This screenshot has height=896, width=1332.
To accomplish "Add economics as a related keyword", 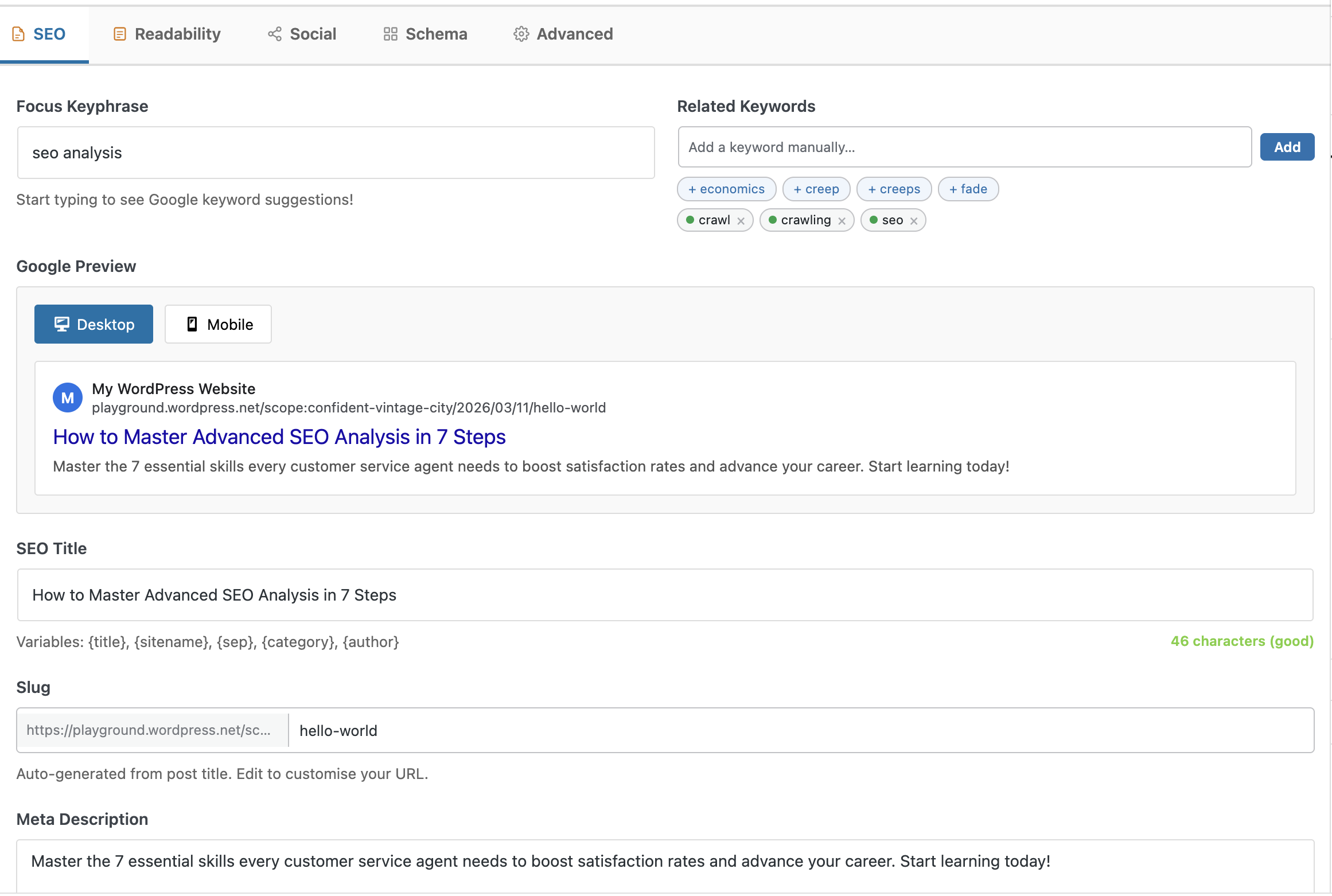I will pyautogui.click(x=726, y=189).
